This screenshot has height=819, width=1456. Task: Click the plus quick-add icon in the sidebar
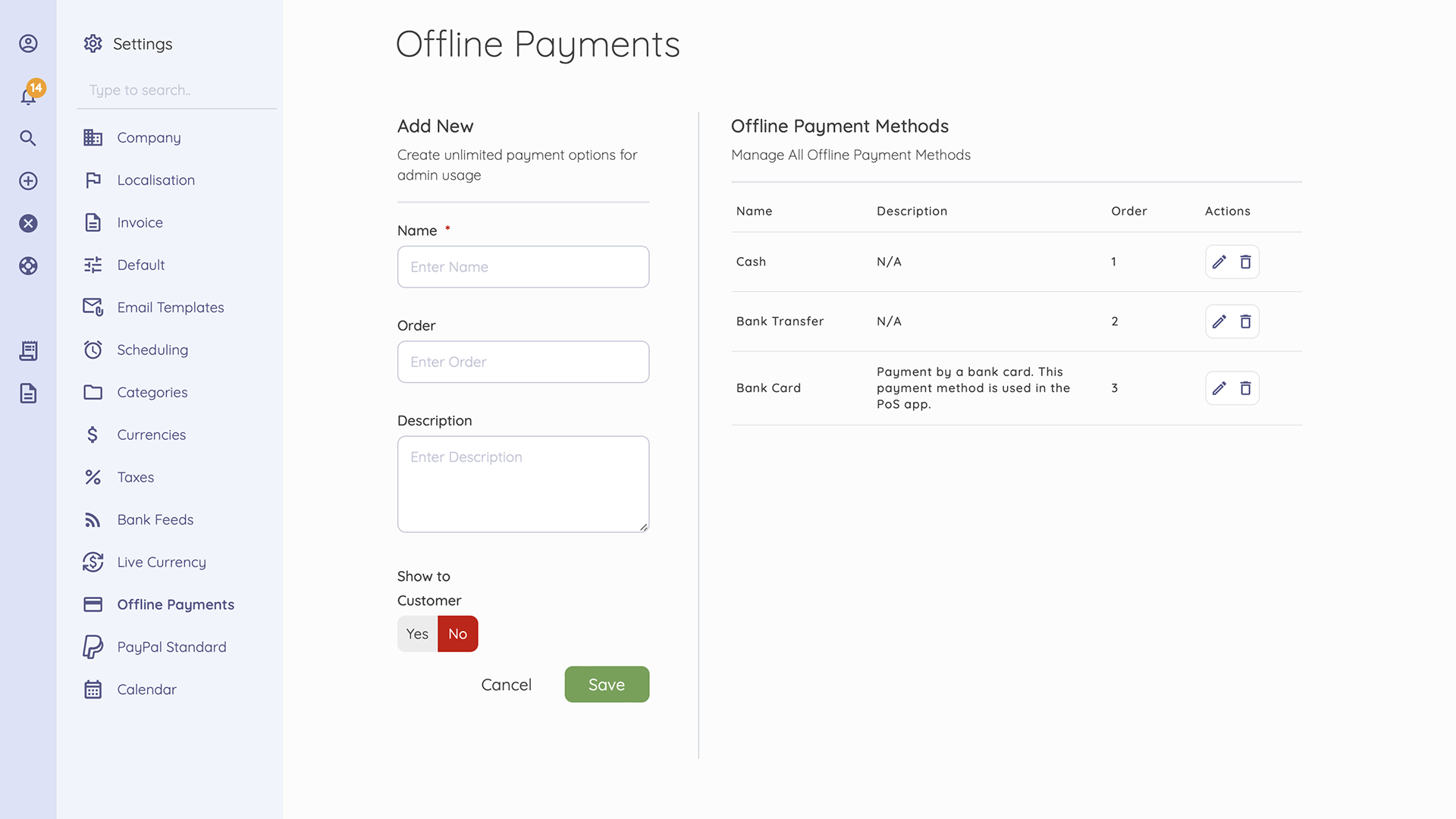tap(28, 180)
